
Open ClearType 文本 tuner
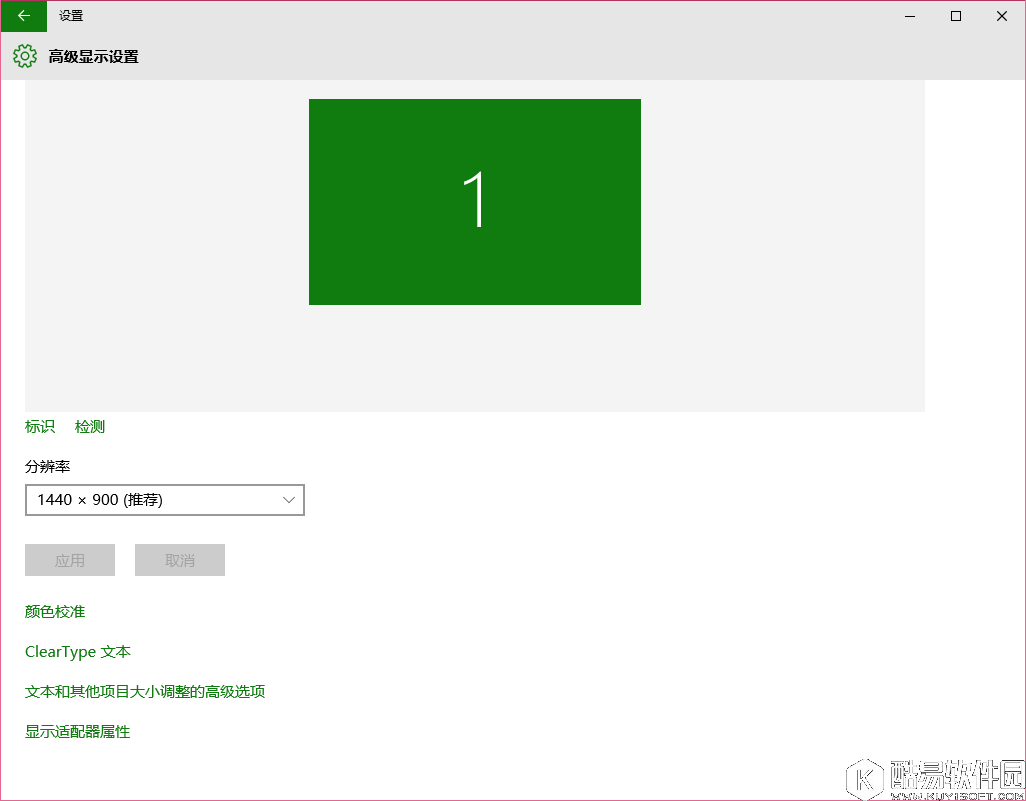(77, 651)
